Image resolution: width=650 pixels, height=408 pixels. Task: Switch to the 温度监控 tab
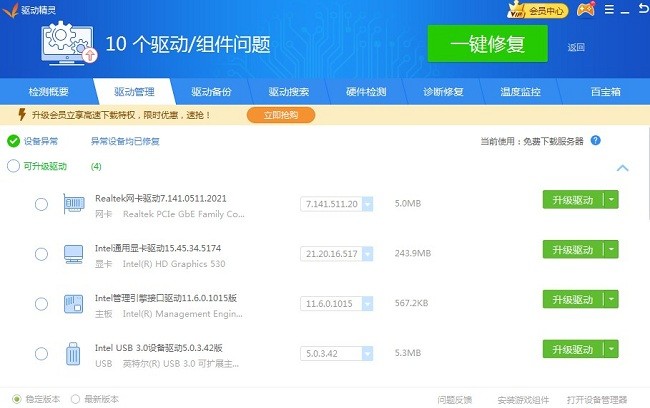tap(520, 92)
